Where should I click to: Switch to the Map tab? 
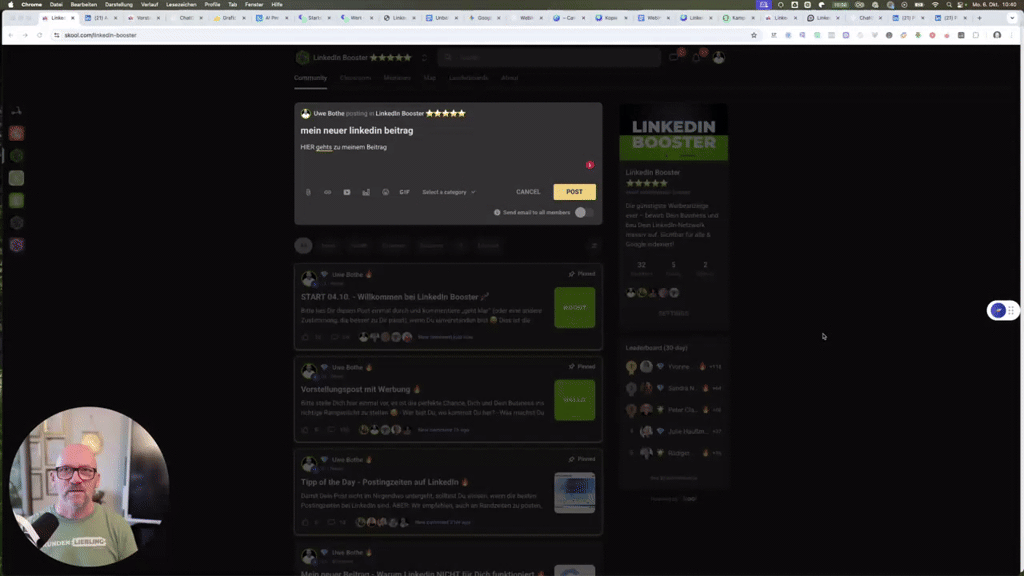(429, 78)
